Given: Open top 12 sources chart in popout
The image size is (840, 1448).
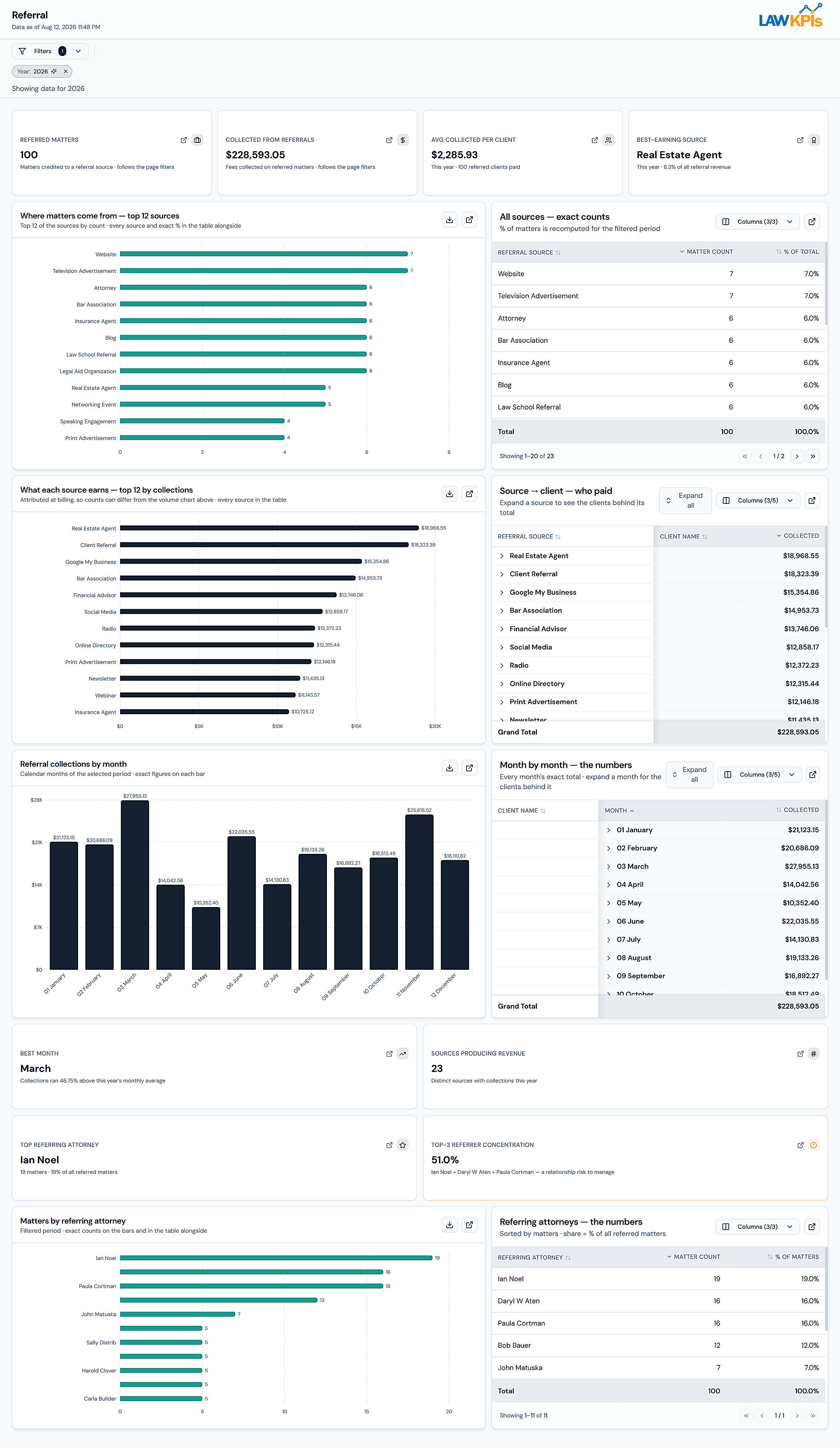Looking at the screenshot, I should (469, 220).
